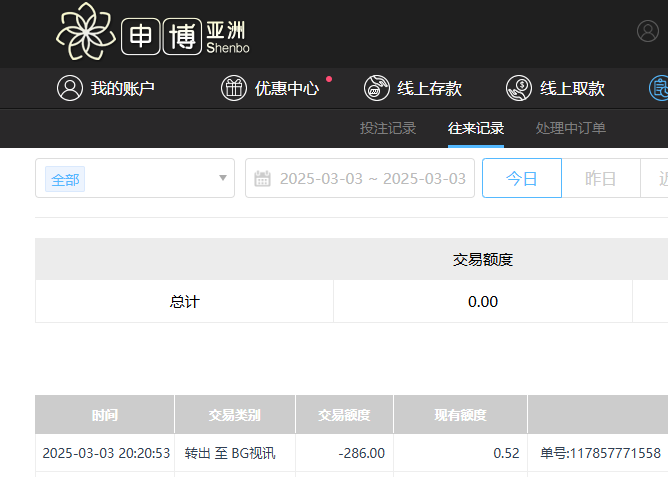Select the 今日 filter button
This screenshot has width=668, height=477.
[x=522, y=178]
